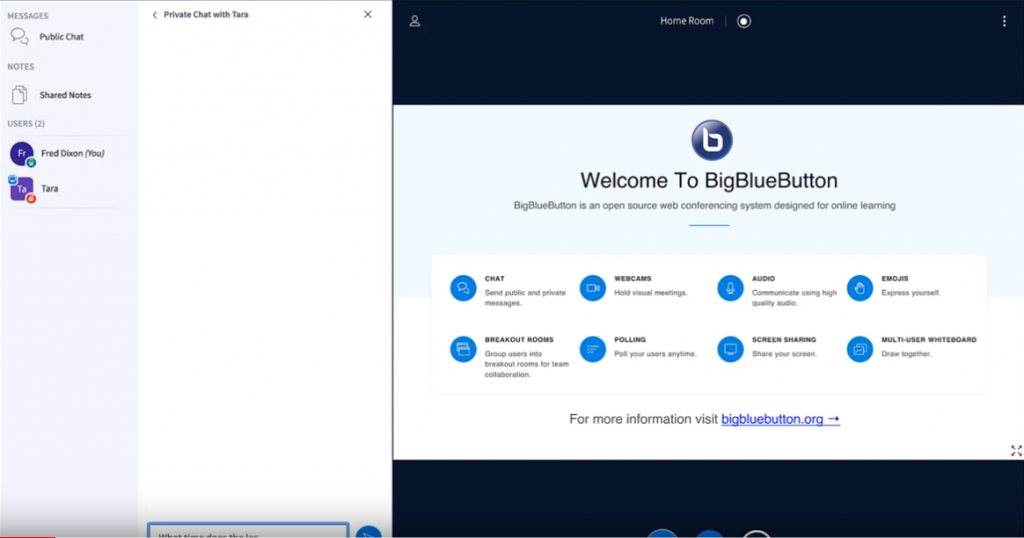Open Shared Notes

(65, 95)
